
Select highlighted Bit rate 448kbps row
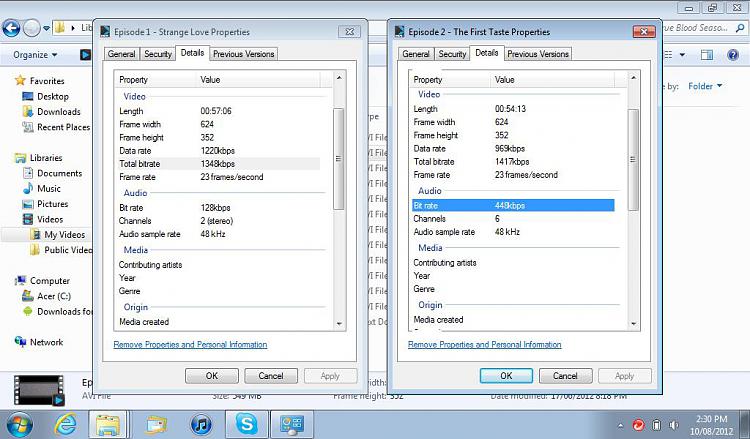click(513, 206)
